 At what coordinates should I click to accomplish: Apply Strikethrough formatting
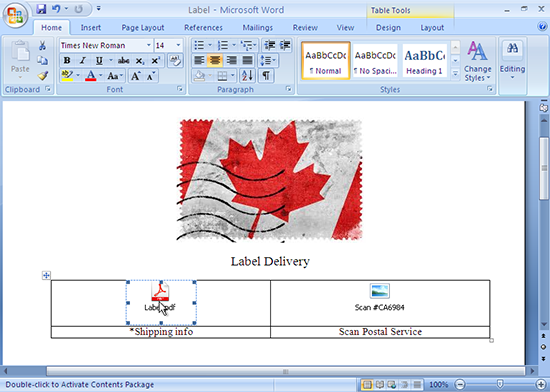point(123,61)
